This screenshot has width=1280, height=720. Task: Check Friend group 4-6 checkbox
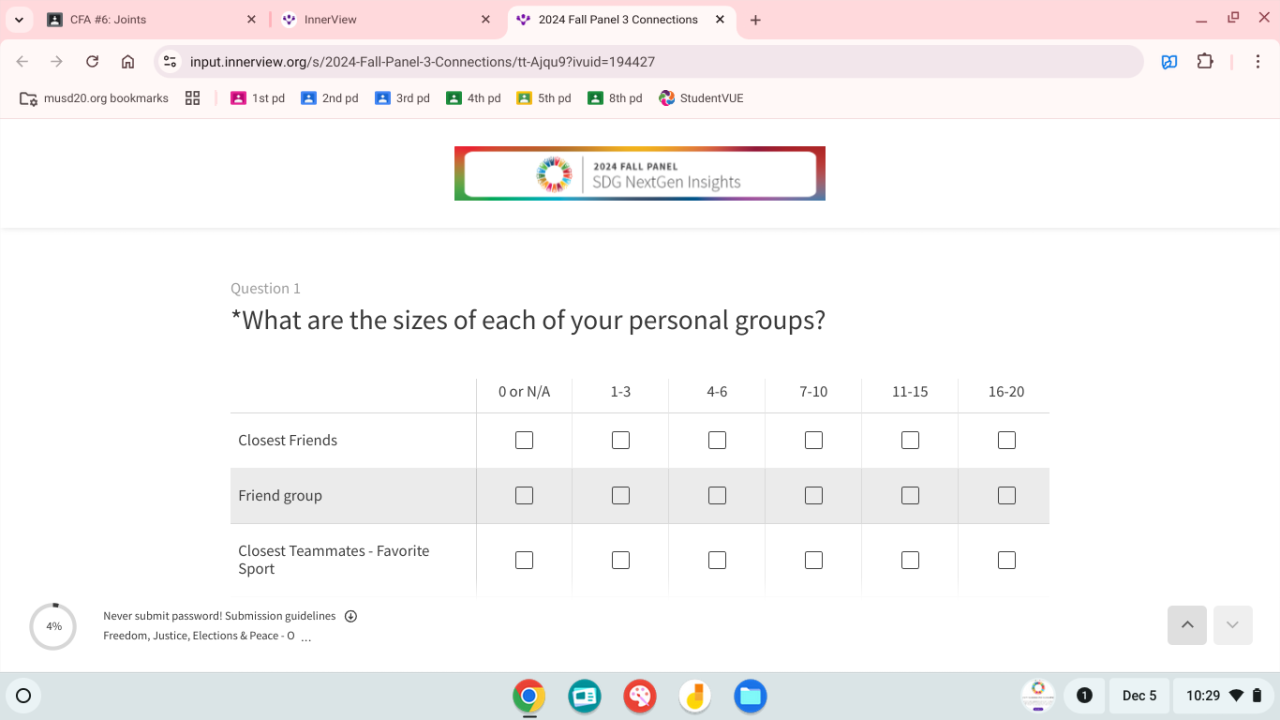coord(717,496)
